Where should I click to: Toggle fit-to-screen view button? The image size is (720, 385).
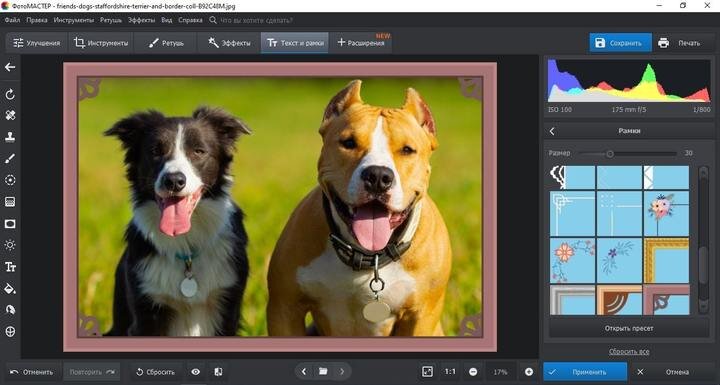(x=428, y=372)
